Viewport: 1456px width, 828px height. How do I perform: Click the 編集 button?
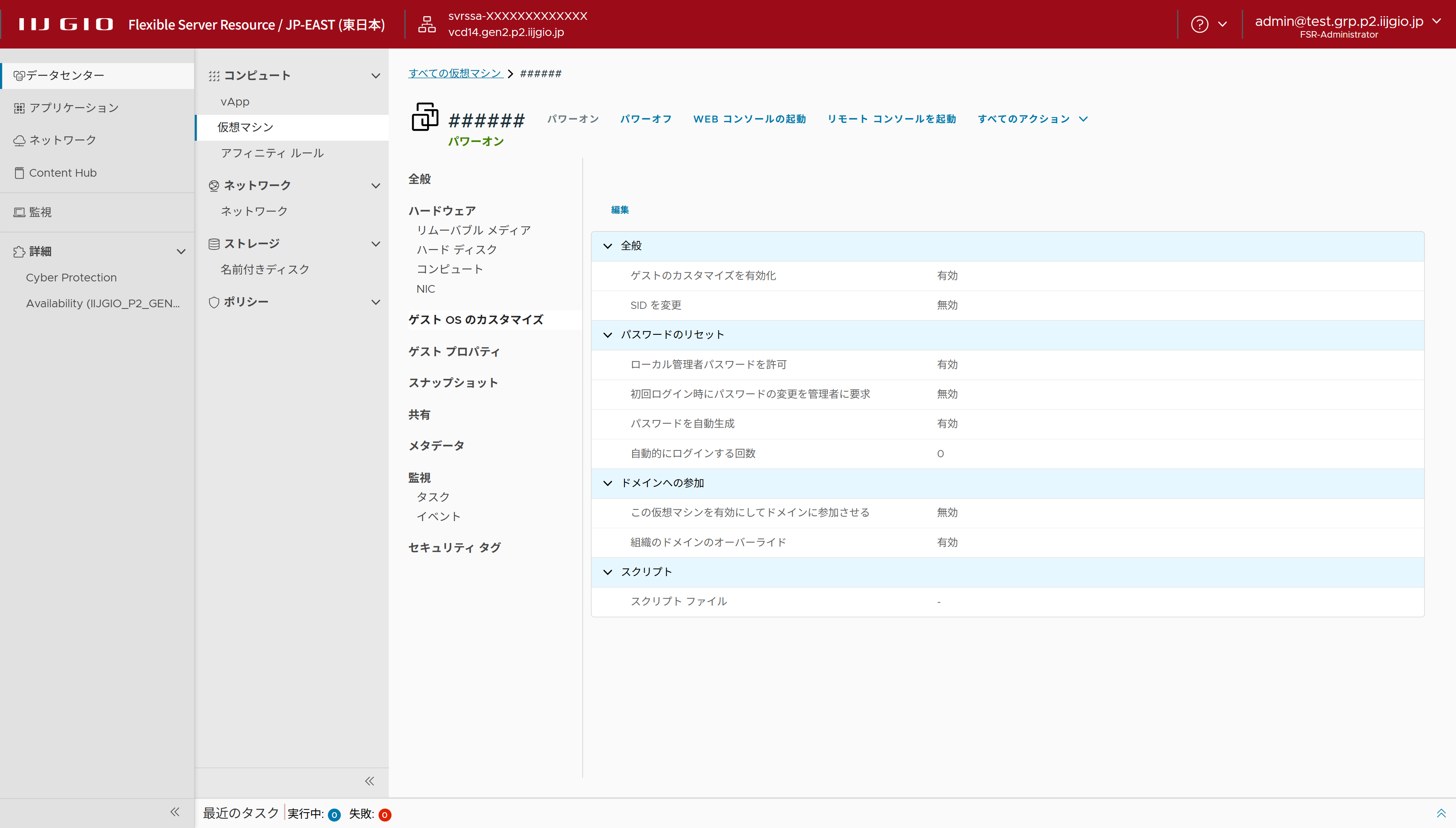(619, 210)
